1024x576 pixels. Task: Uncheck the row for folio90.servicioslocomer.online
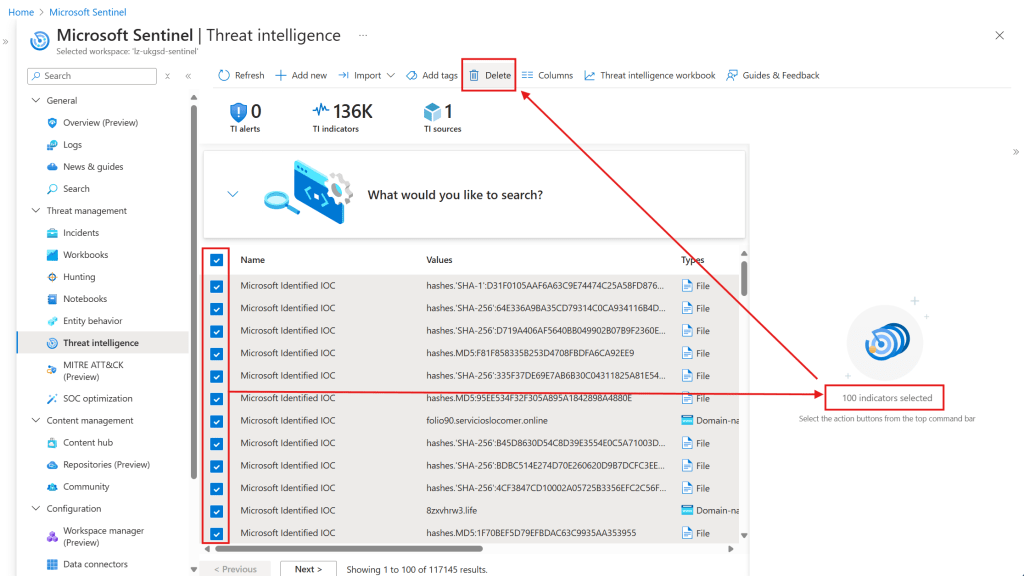click(x=216, y=421)
